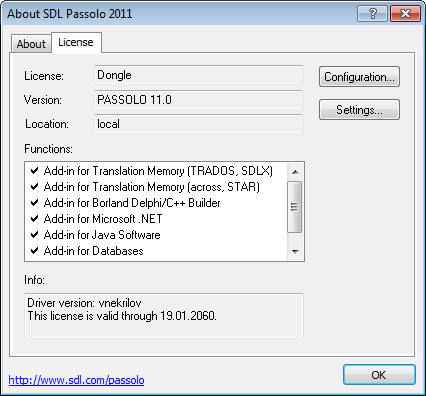Image resolution: width=426 pixels, height=396 pixels.
Task: Click checkmark beside TRADOS, SDLX add-in
Action: click(34, 171)
